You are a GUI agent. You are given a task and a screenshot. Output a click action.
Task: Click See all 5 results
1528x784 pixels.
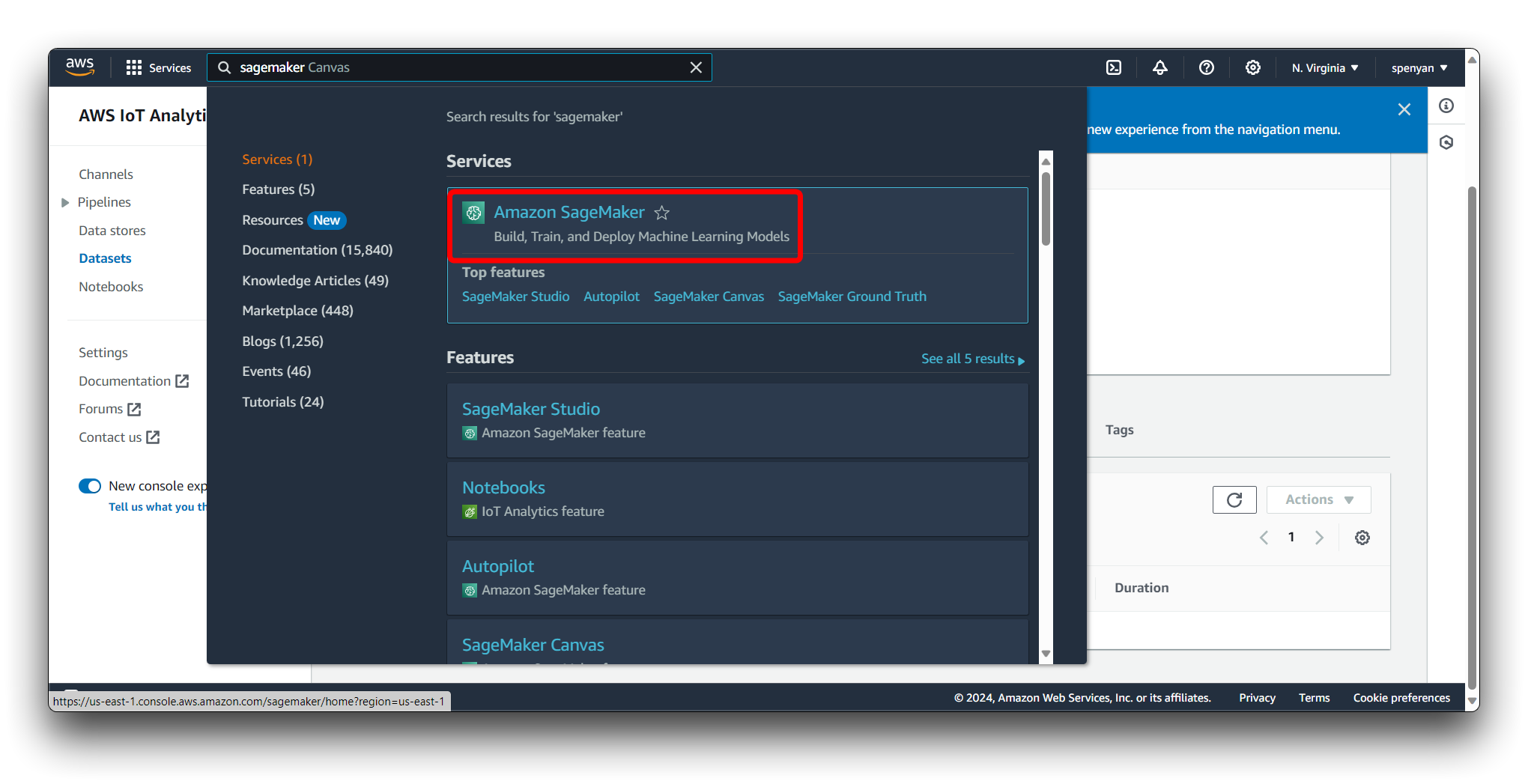(x=972, y=359)
